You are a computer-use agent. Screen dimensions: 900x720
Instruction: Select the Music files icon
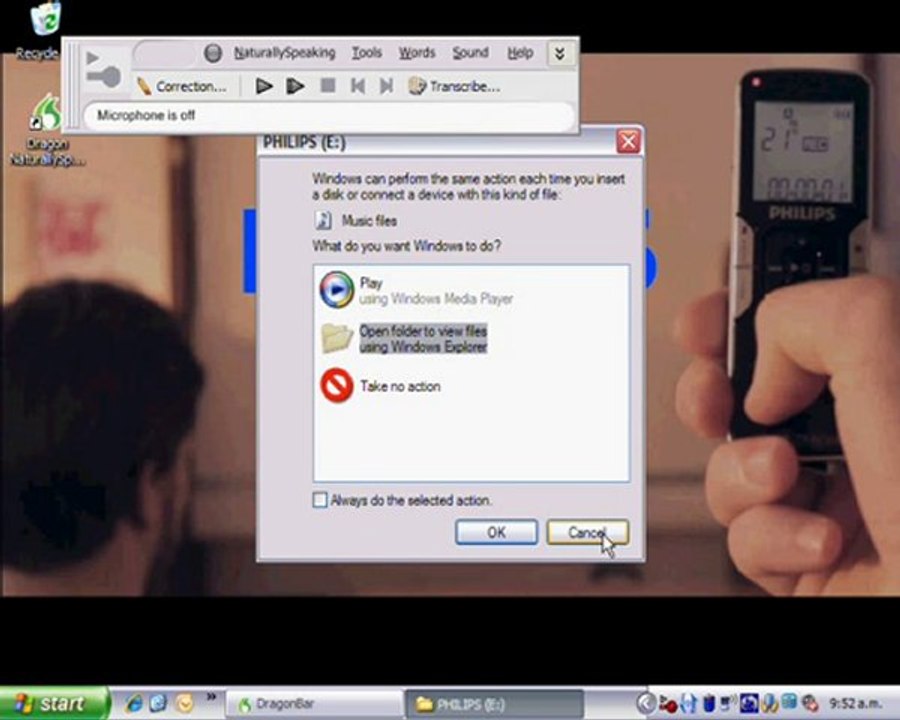[323, 220]
